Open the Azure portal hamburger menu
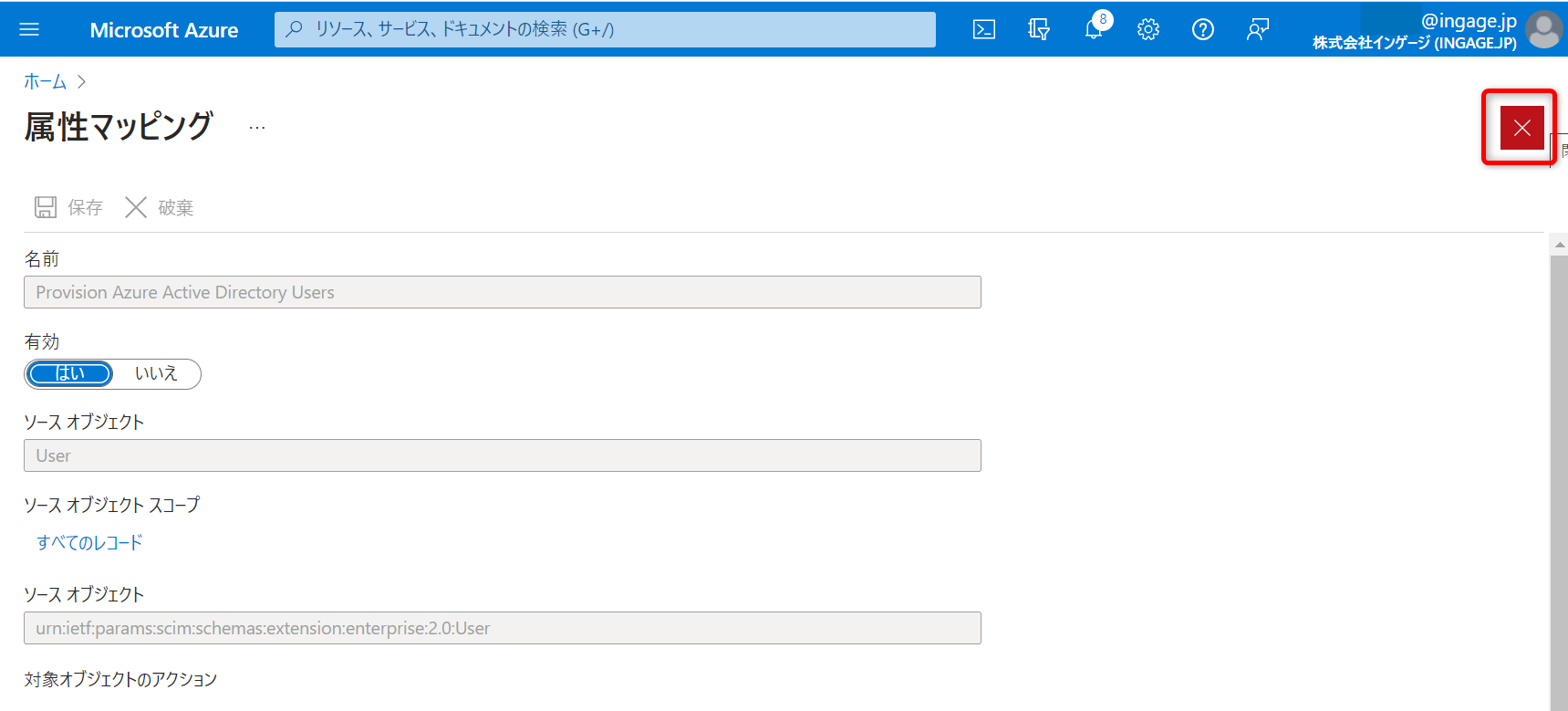 [29, 29]
